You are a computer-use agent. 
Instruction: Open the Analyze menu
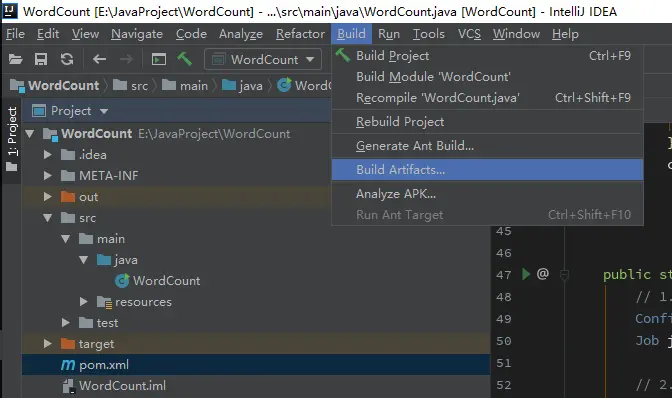tap(241, 33)
